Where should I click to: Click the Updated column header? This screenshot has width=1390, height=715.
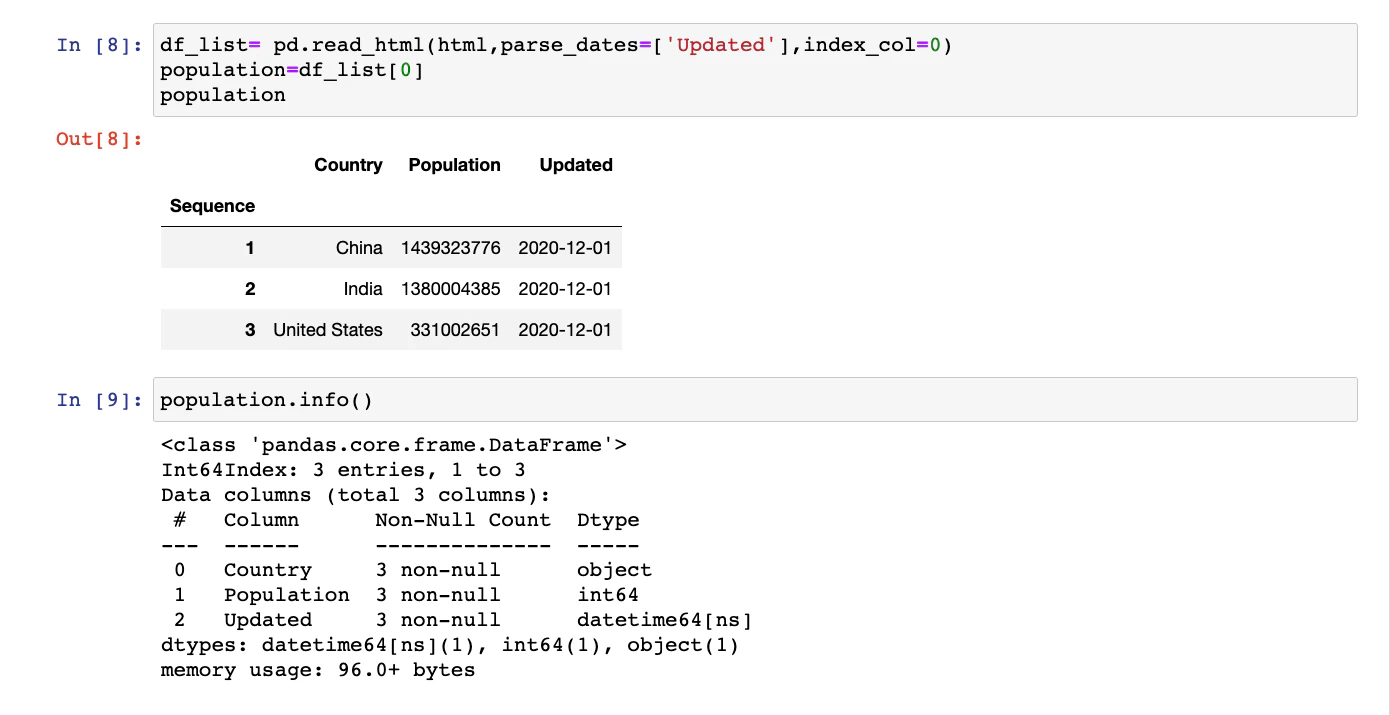pos(576,165)
